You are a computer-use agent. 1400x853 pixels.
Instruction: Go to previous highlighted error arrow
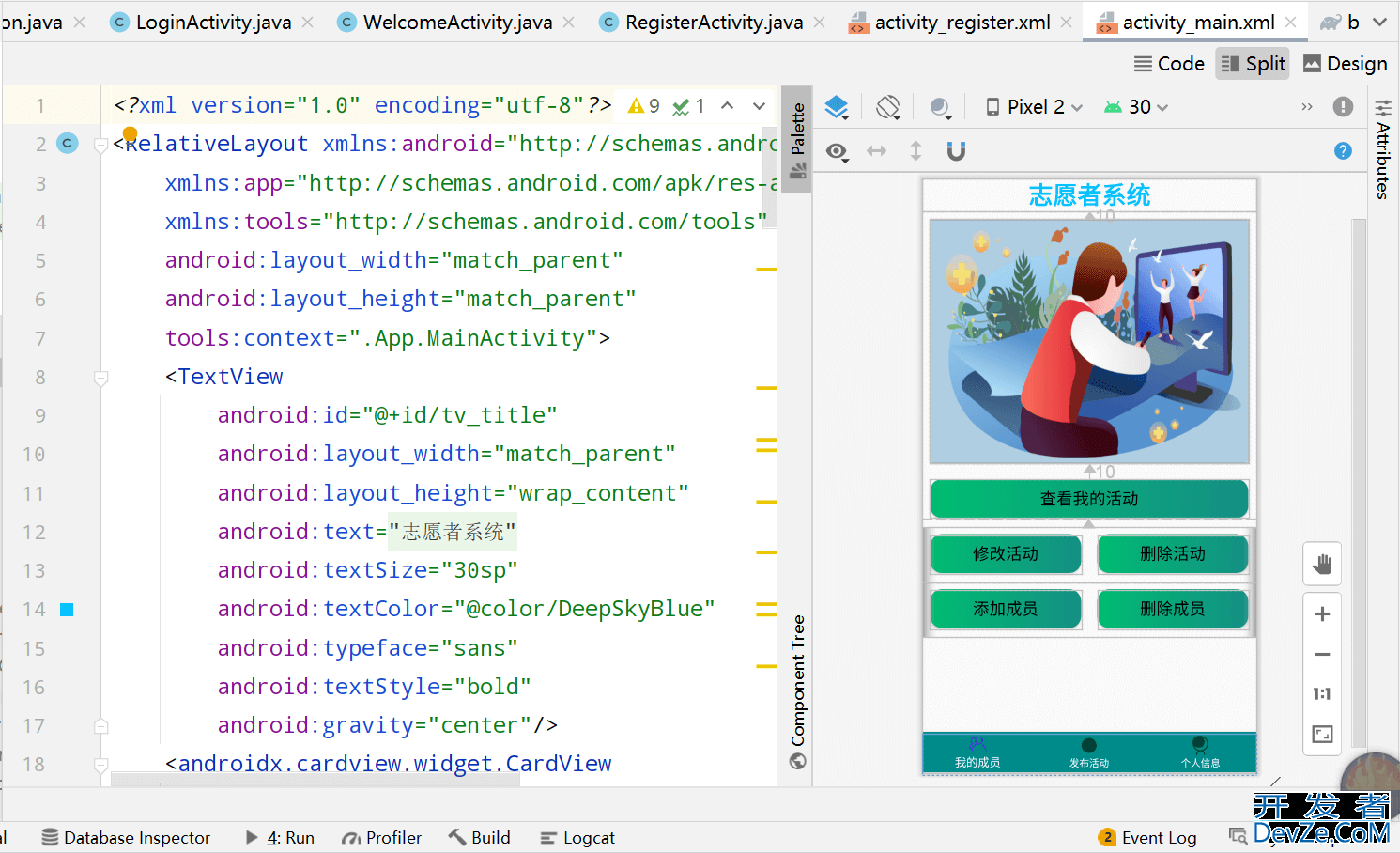point(728,106)
